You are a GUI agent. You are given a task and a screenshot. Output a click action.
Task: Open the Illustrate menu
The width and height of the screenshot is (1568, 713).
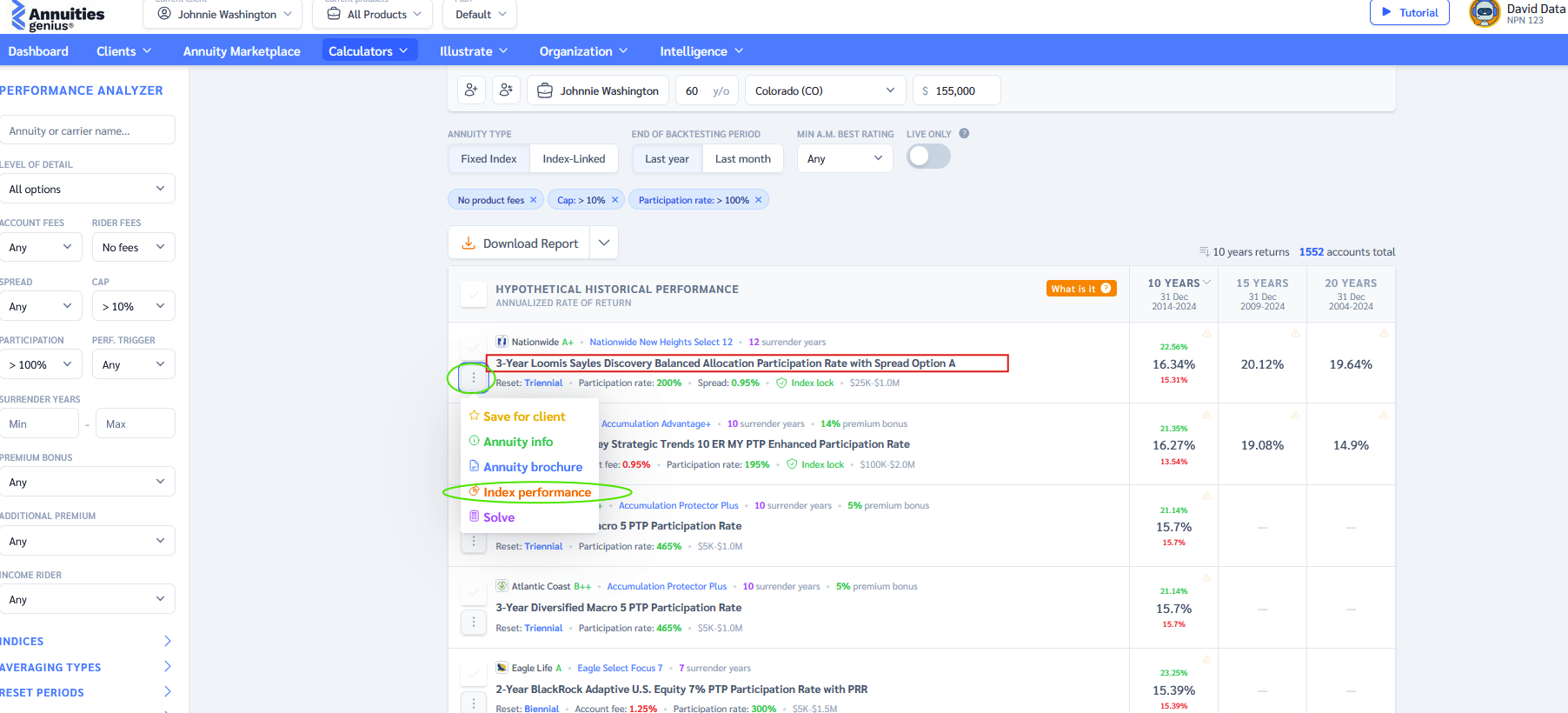pyautogui.click(x=474, y=51)
